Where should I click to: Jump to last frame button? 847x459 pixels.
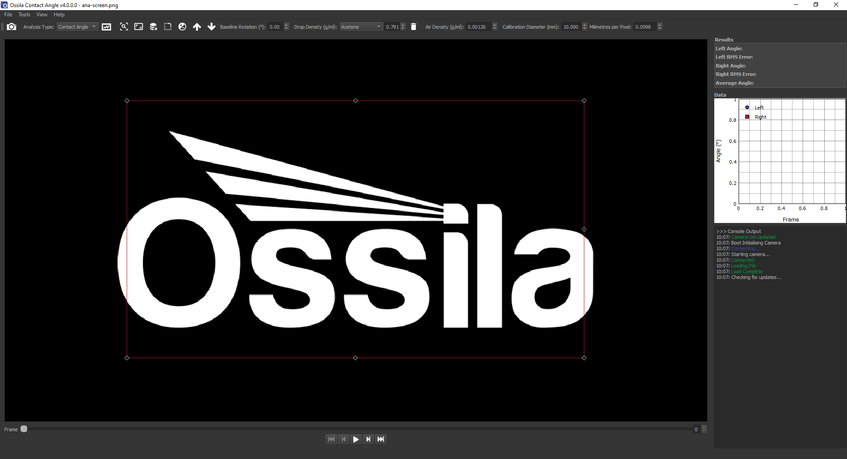[380, 439]
